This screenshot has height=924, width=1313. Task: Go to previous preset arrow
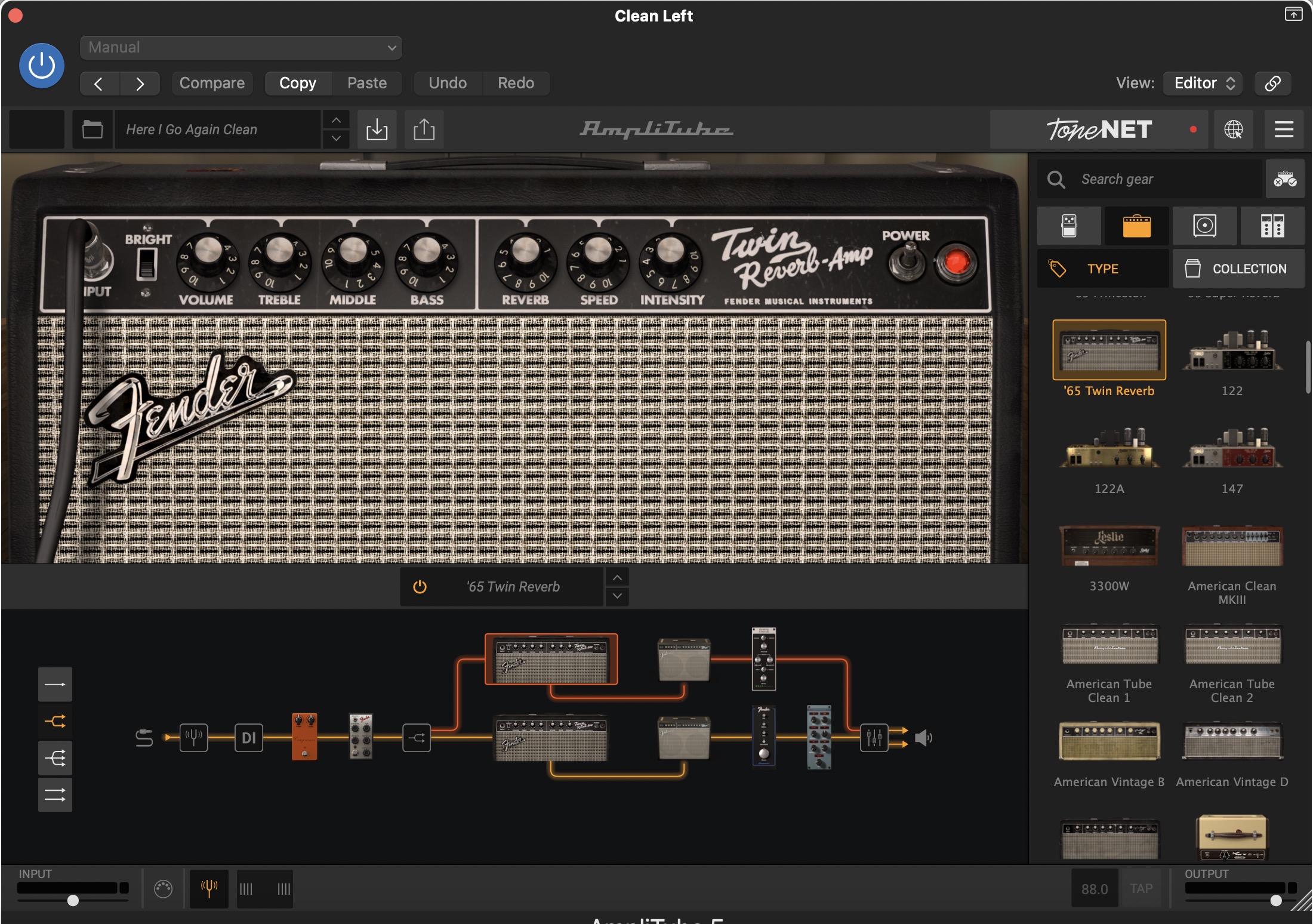[100, 84]
